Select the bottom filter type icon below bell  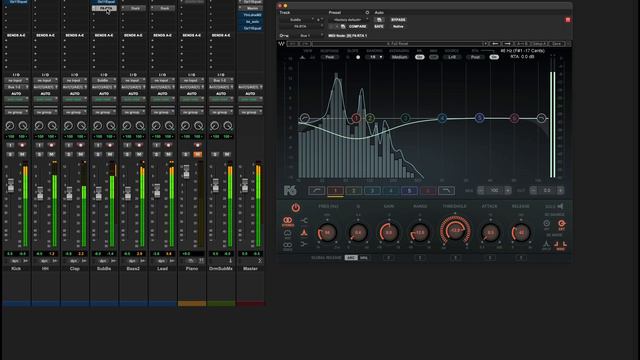tap(304, 244)
